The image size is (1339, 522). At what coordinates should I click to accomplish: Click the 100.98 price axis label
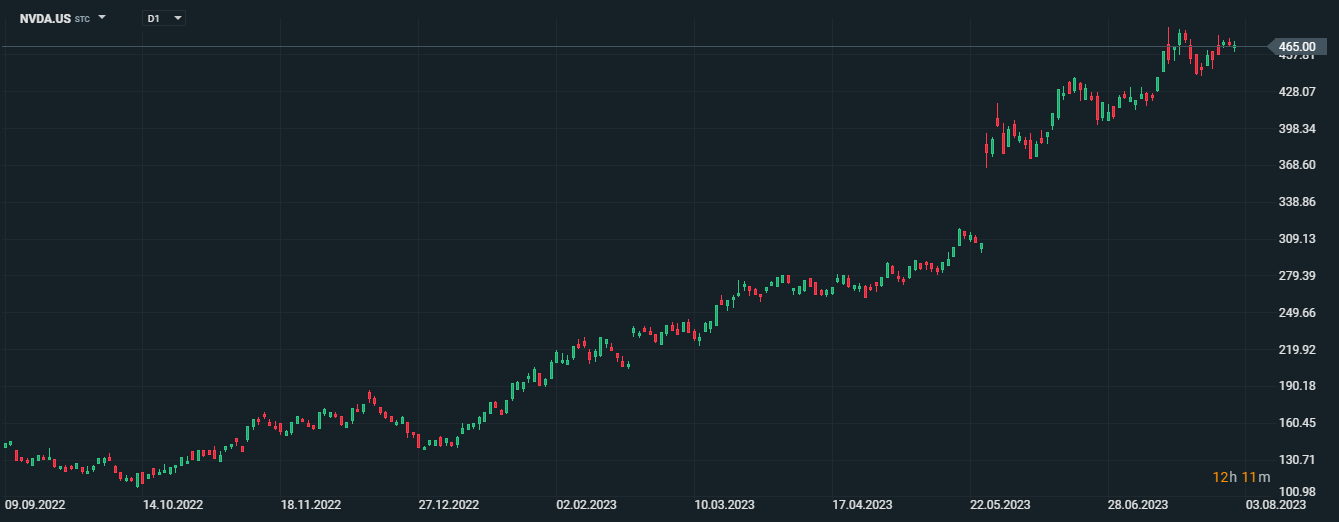pos(1297,492)
